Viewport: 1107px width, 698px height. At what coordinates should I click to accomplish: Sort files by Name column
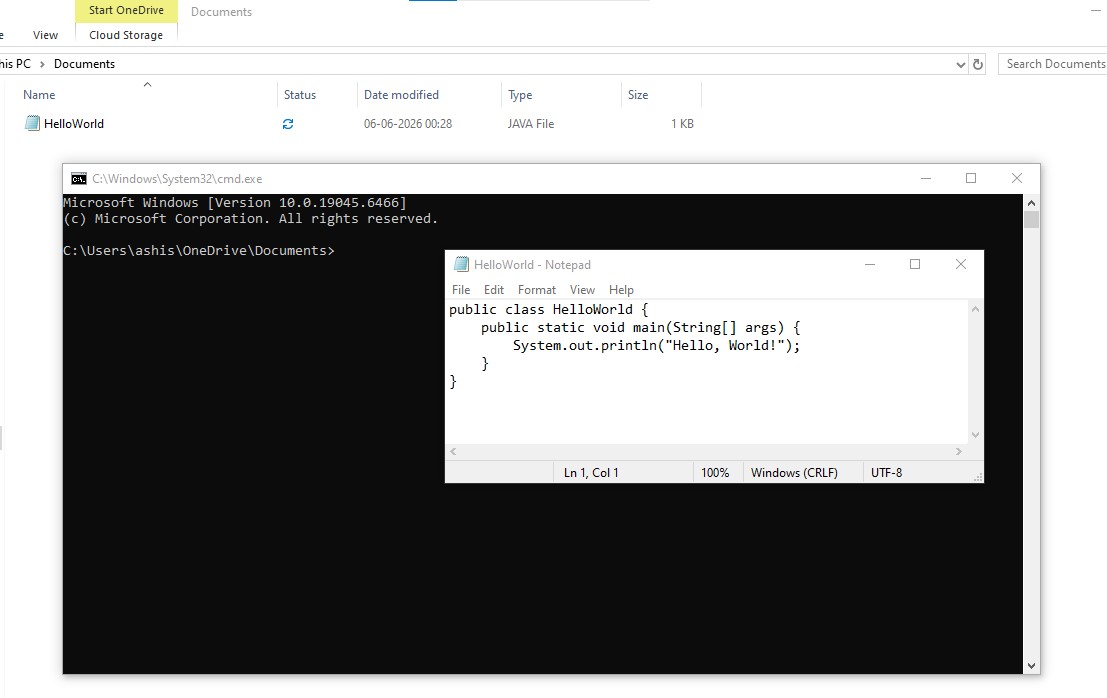pos(39,95)
